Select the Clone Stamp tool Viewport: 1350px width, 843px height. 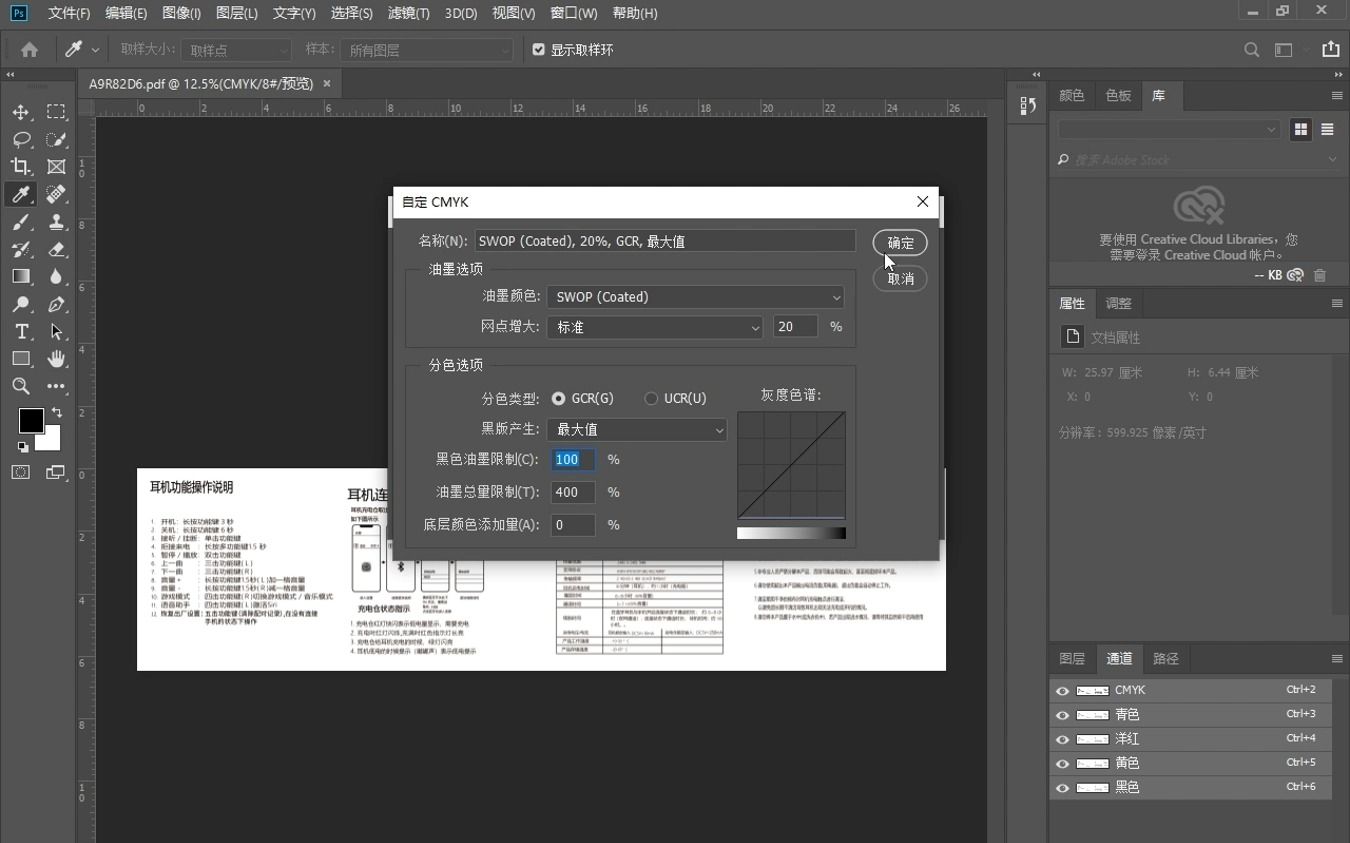pyautogui.click(x=56, y=222)
